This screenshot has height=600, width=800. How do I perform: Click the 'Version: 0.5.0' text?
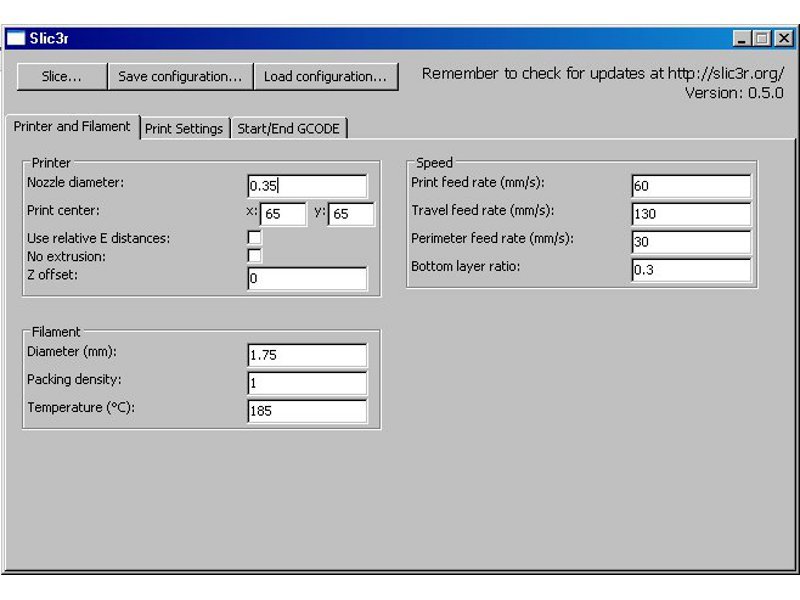pyautogui.click(x=734, y=93)
